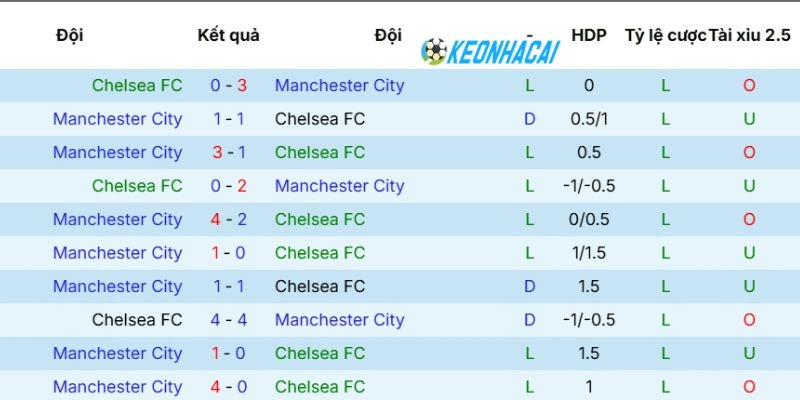Click the first Đội column header
The image size is (800, 400).
(70, 35)
